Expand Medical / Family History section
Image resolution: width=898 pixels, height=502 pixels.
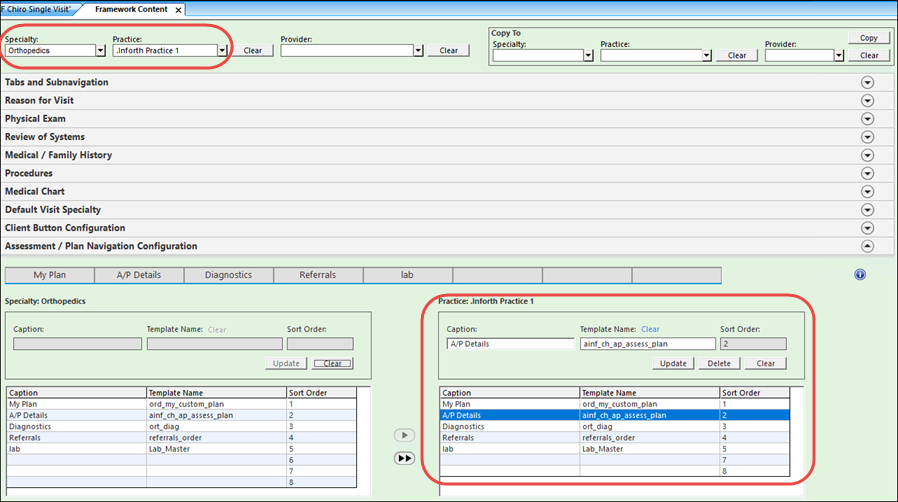coord(868,155)
